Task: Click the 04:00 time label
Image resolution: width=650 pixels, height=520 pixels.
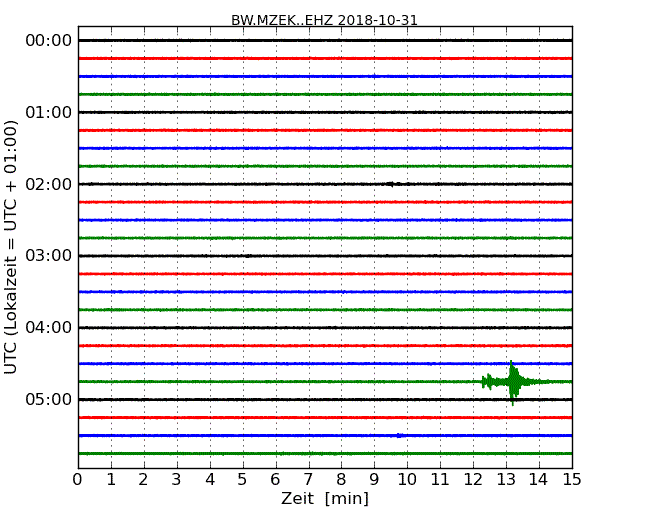Action: pyautogui.click(x=47, y=328)
